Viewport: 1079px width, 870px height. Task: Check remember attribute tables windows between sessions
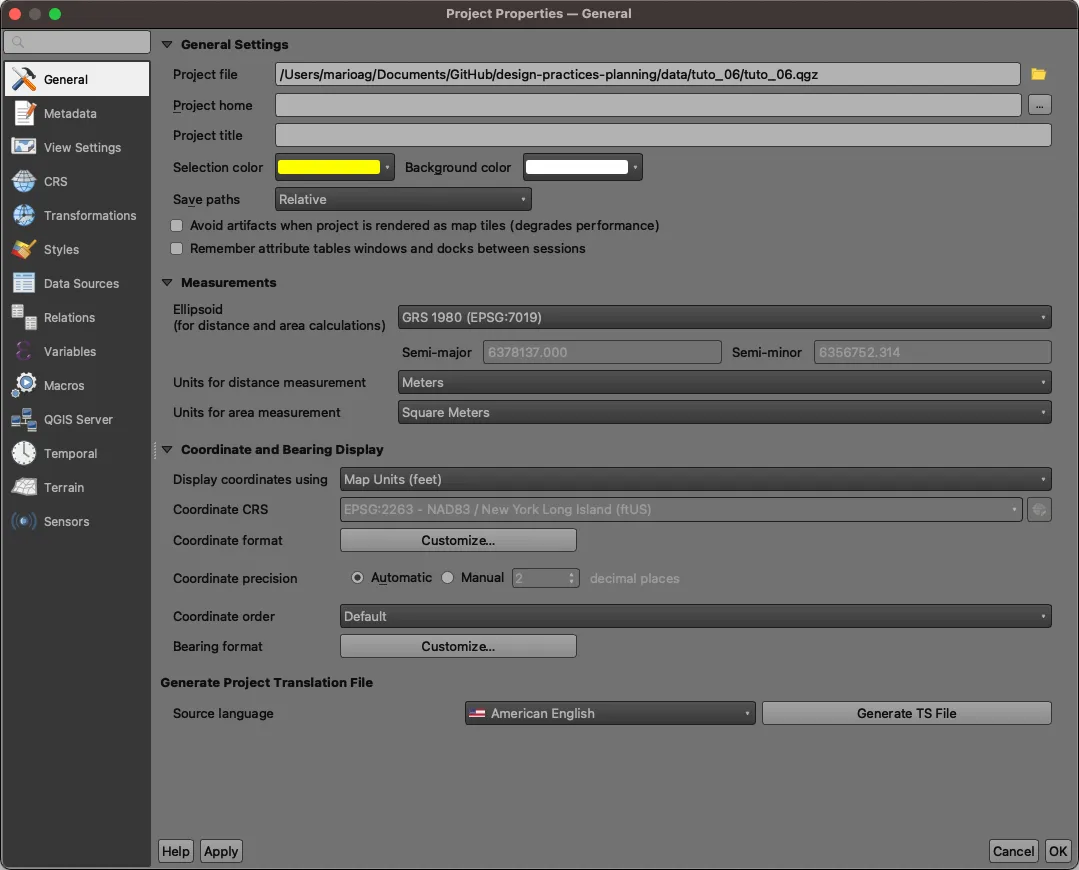pyautogui.click(x=176, y=248)
